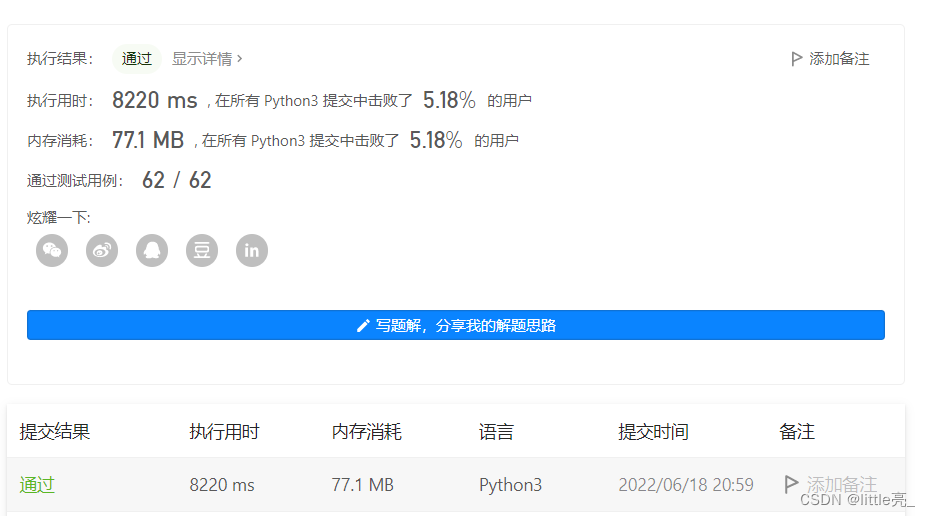The width and height of the screenshot is (930, 516).
Task: Click the 通过 status badge
Action: [137, 59]
